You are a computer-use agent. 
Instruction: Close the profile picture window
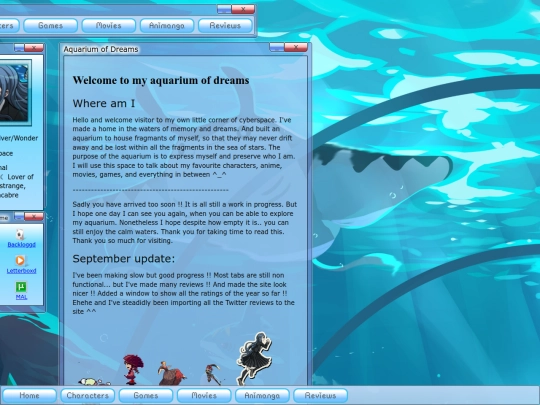point(34,48)
